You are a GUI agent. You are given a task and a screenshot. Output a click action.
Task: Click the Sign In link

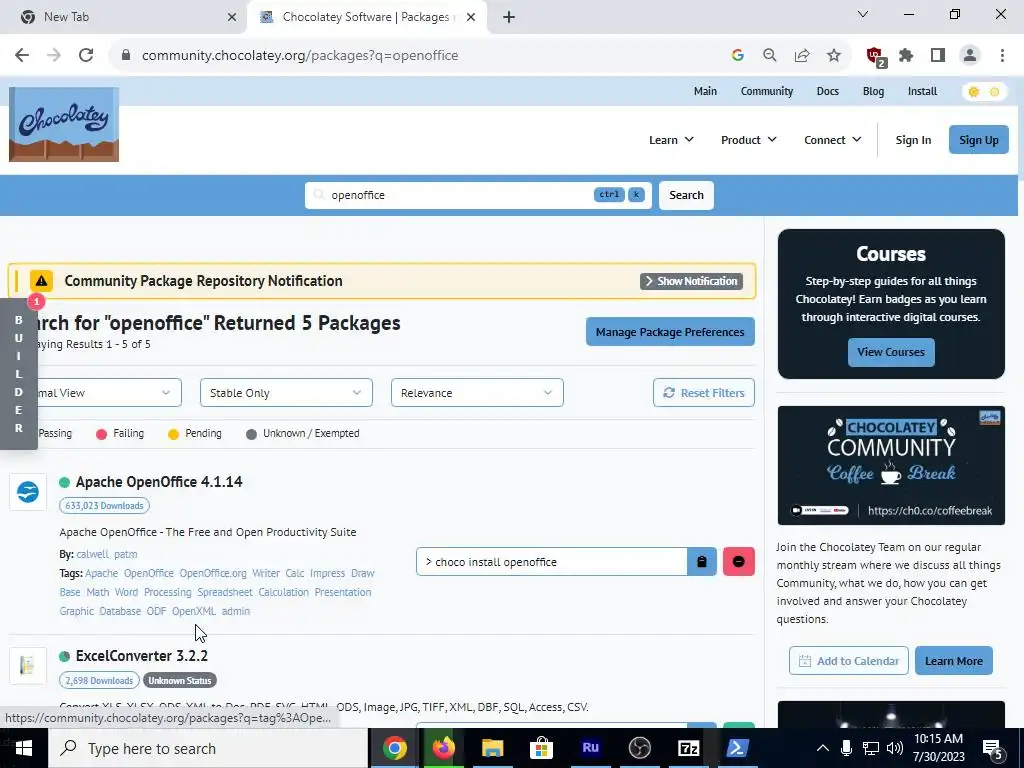click(x=913, y=140)
